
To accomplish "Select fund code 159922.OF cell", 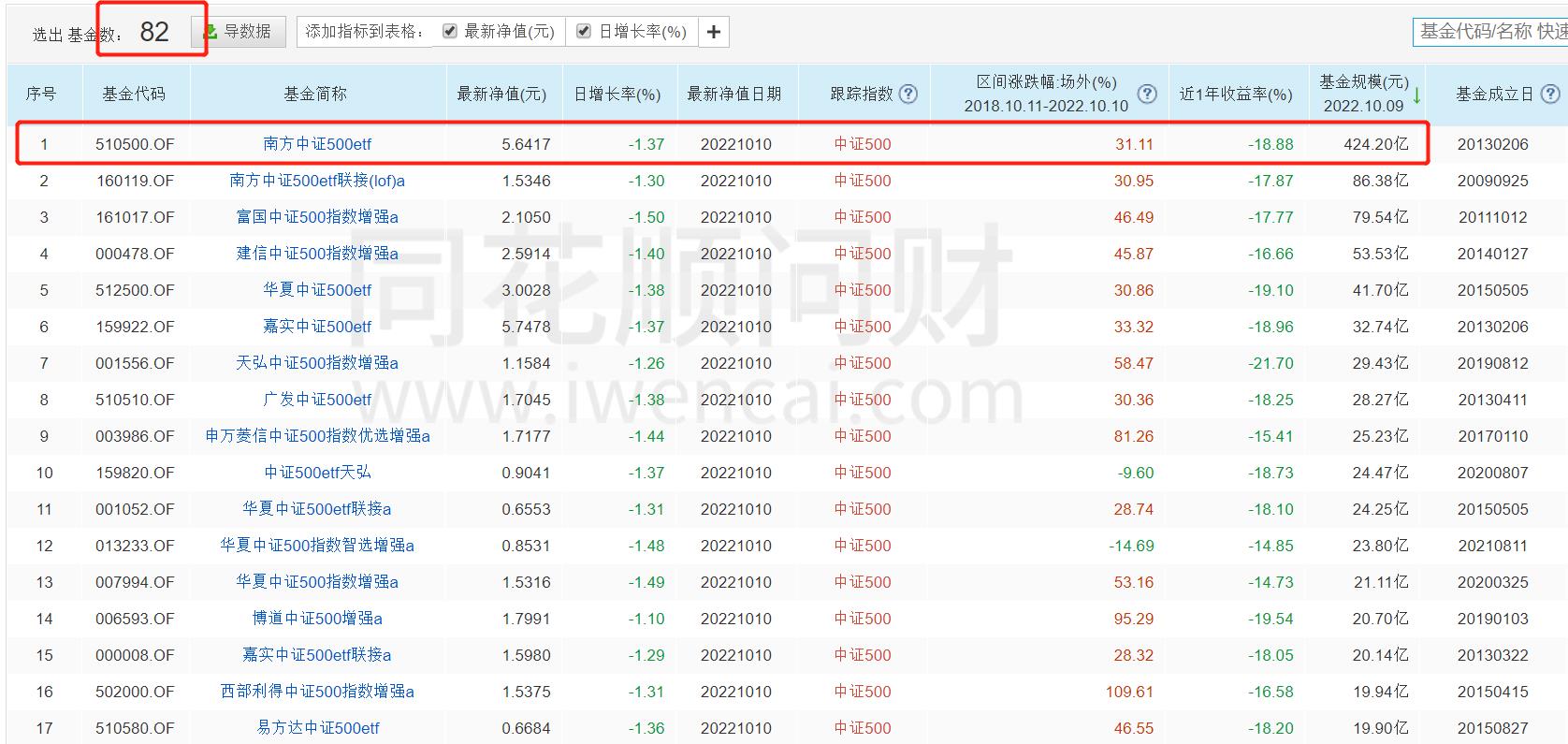I will [135, 327].
